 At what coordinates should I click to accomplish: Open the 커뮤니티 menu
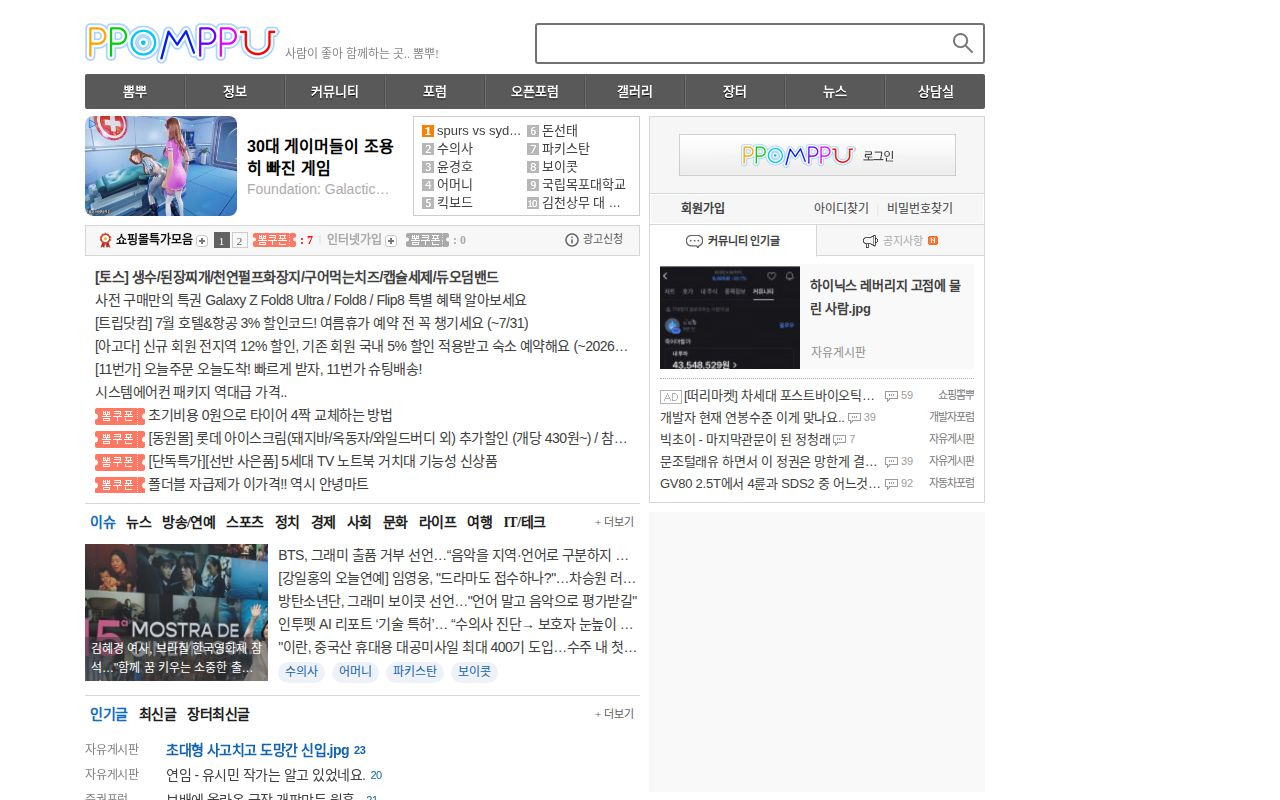[335, 91]
